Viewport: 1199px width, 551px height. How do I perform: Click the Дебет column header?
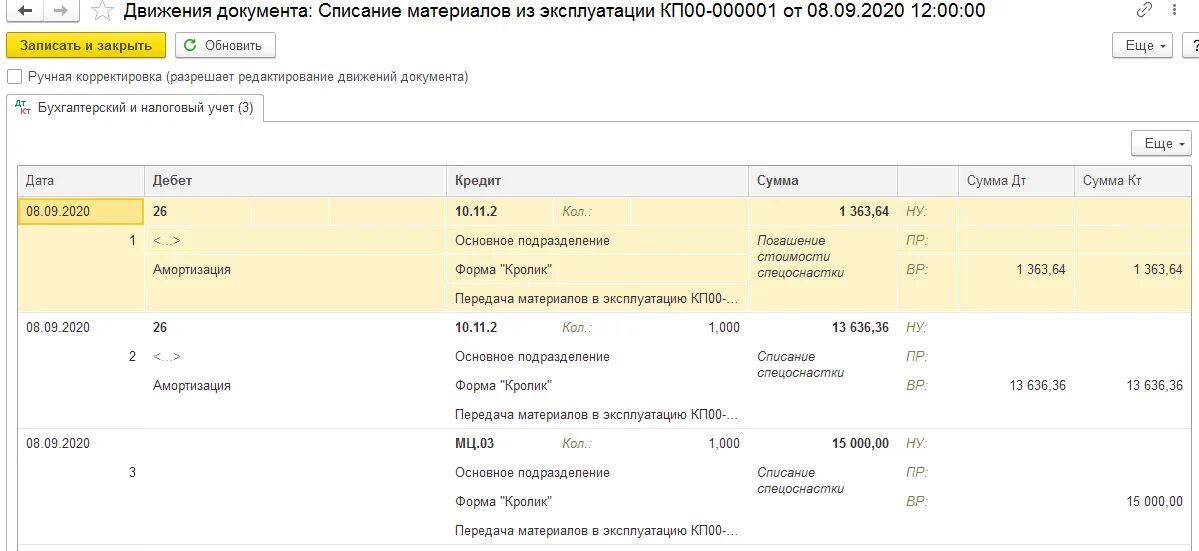[x=295, y=181]
